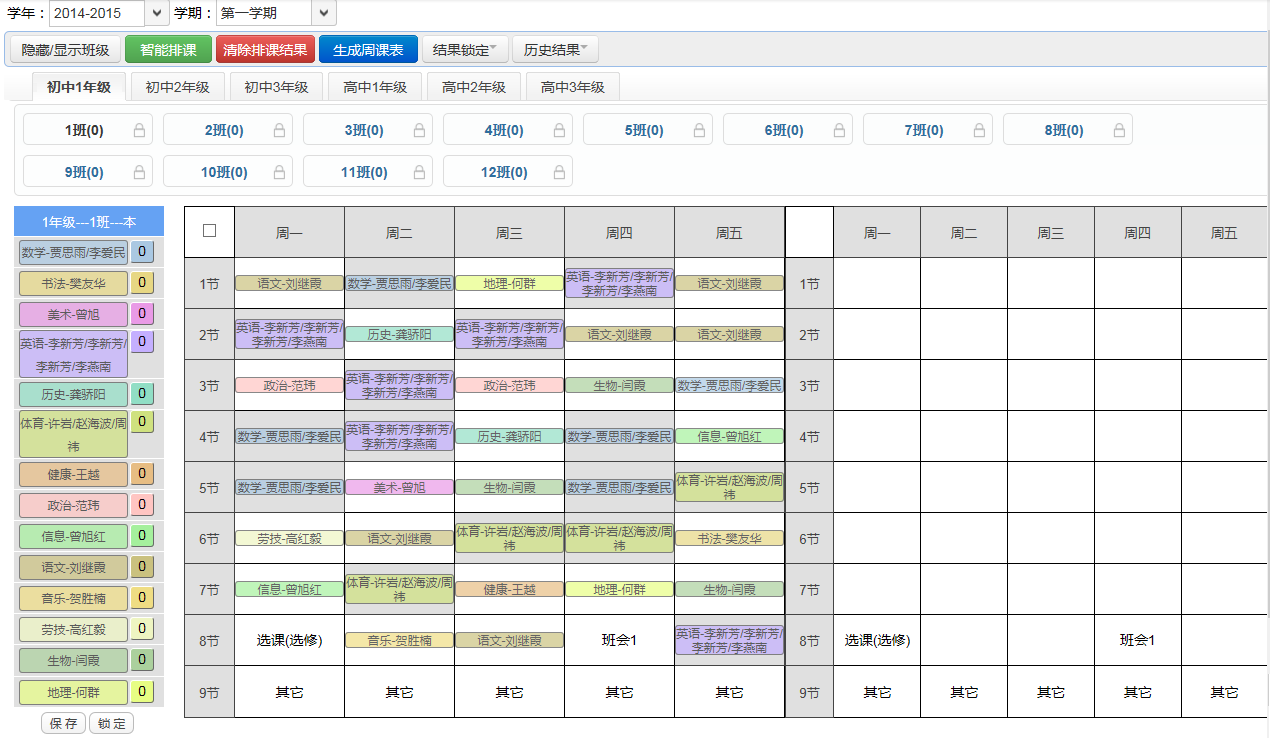The width and height of the screenshot is (1270, 745).
Task: Click 12班(0) class card label
Action: click(x=504, y=172)
